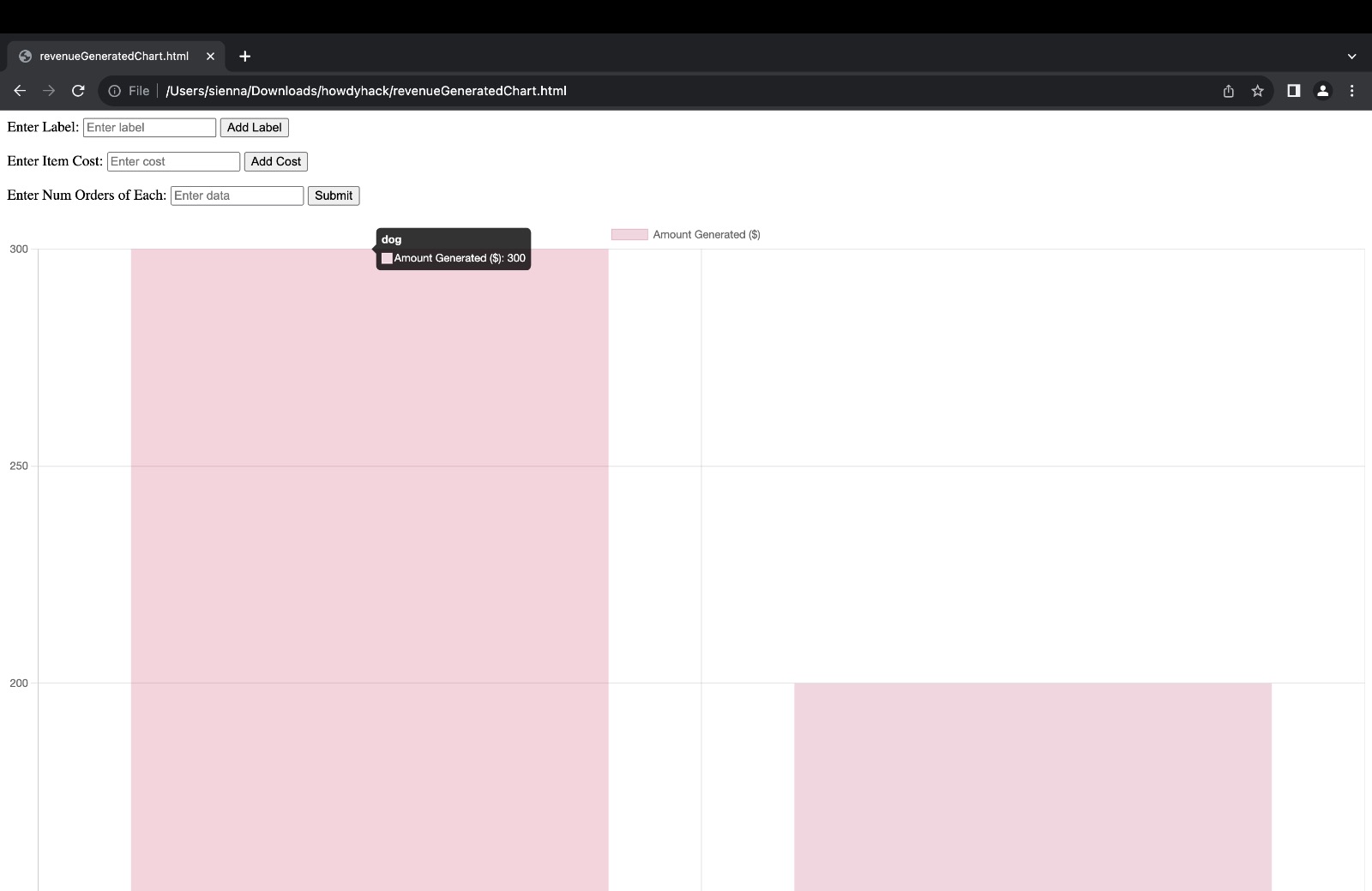Reload the revenueGeneratedChart.html page

(78, 90)
